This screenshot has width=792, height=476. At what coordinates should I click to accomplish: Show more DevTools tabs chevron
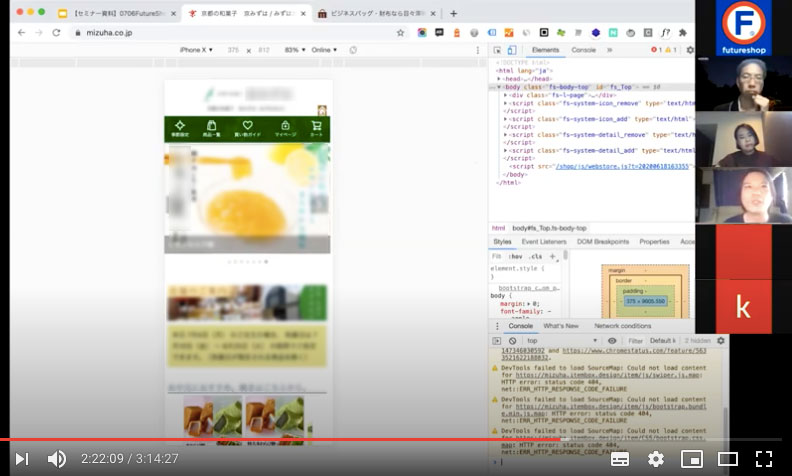click(610, 50)
